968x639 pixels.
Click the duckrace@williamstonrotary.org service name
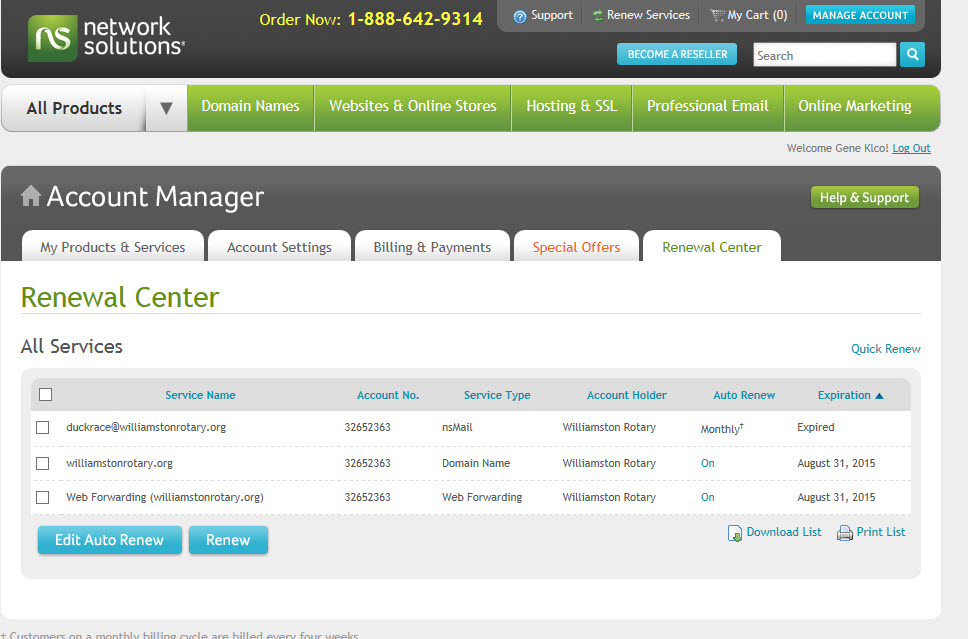[146, 427]
